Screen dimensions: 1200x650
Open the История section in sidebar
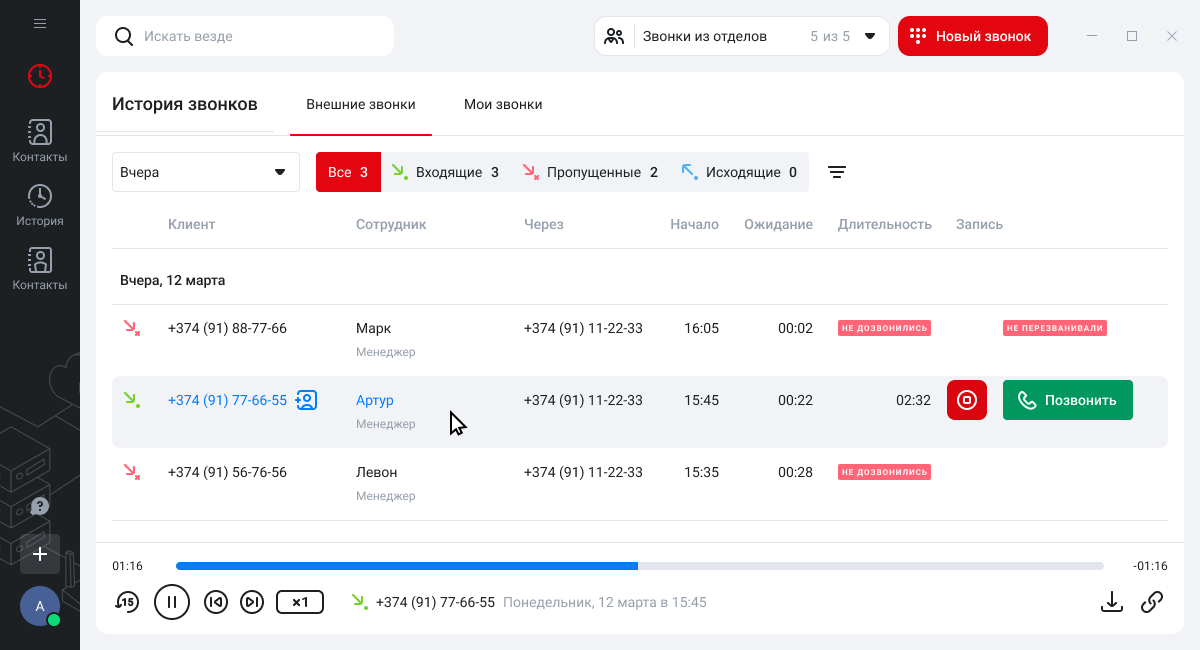pos(40,205)
